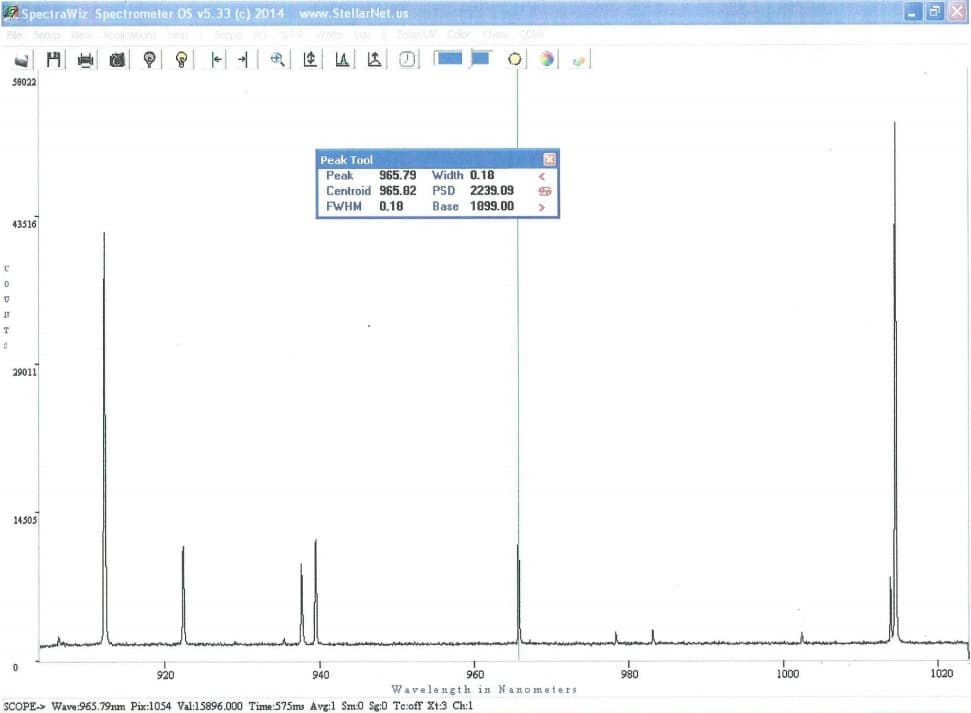Click the yellow circle toolbar icon
This screenshot has width=971, height=713.
click(x=515, y=59)
